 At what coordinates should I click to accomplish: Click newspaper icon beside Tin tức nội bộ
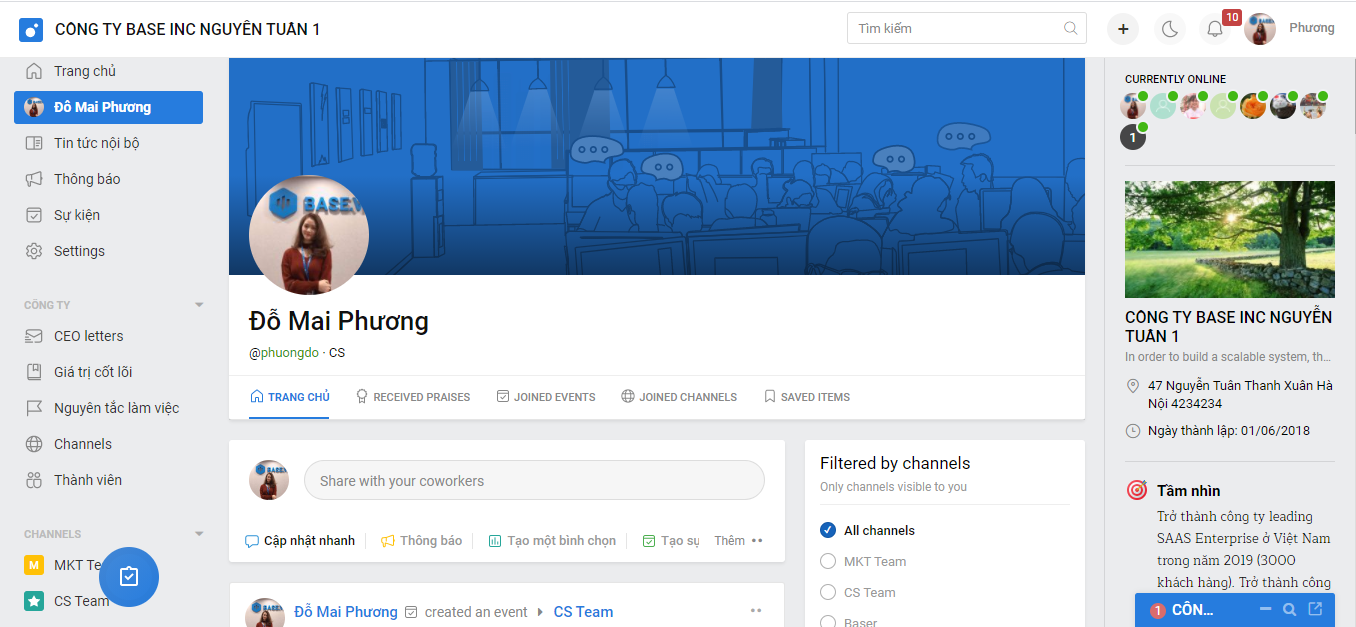point(34,143)
